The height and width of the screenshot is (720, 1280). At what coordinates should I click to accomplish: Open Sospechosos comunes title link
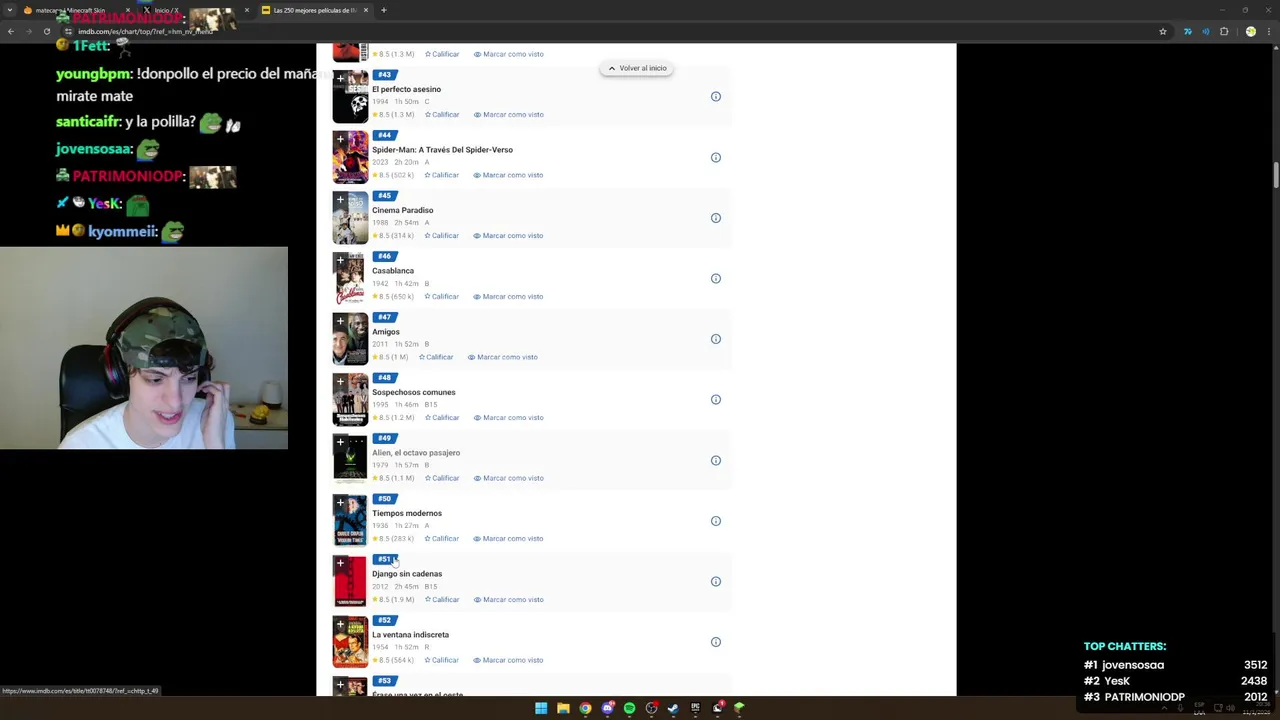tap(413, 392)
